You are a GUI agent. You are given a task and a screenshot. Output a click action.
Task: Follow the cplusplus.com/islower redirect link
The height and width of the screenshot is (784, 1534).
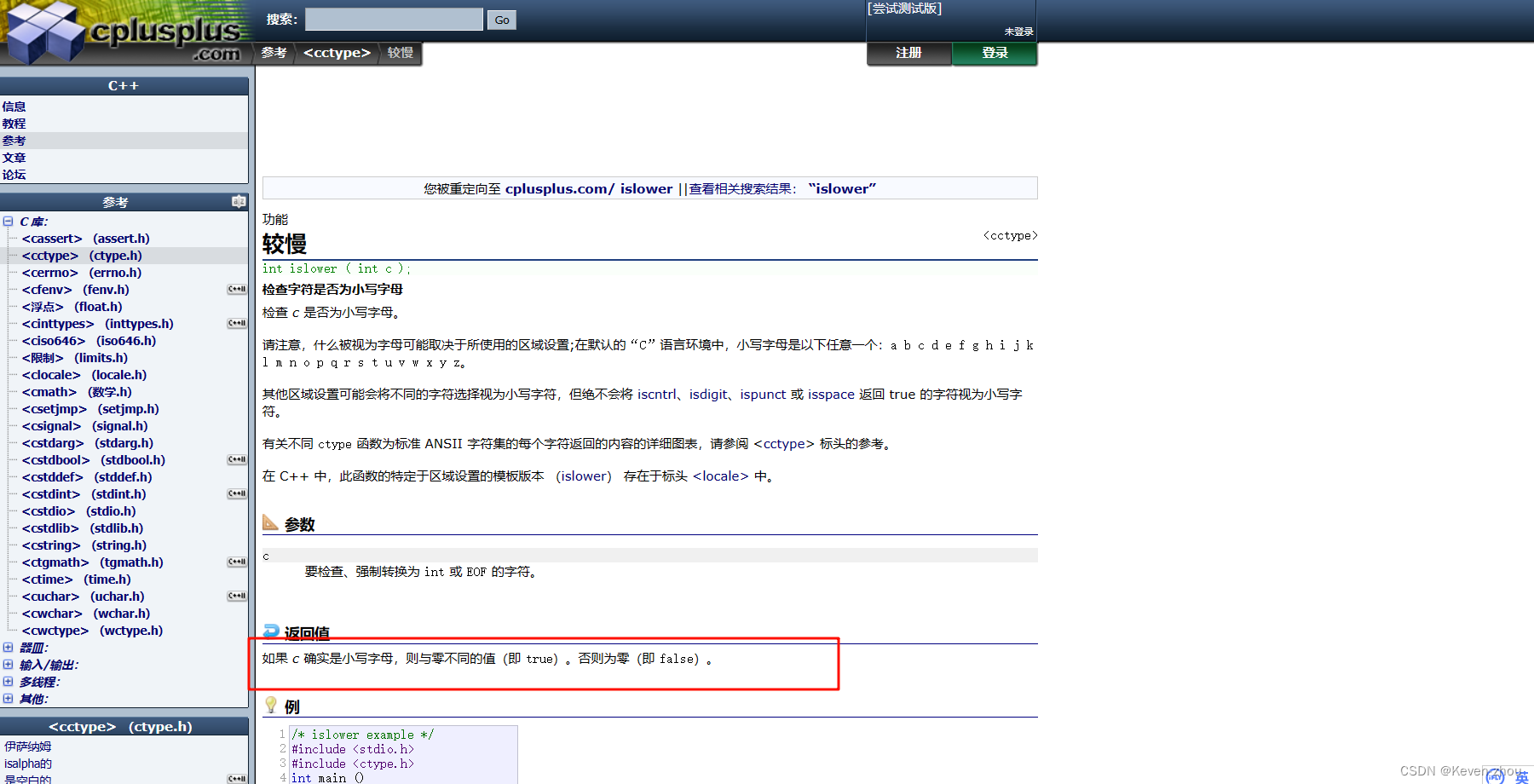pos(589,188)
